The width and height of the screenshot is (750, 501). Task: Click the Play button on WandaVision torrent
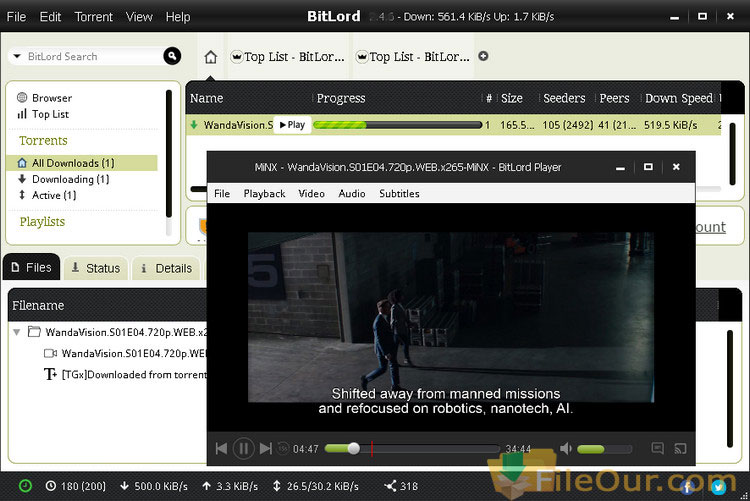[x=292, y=125]
